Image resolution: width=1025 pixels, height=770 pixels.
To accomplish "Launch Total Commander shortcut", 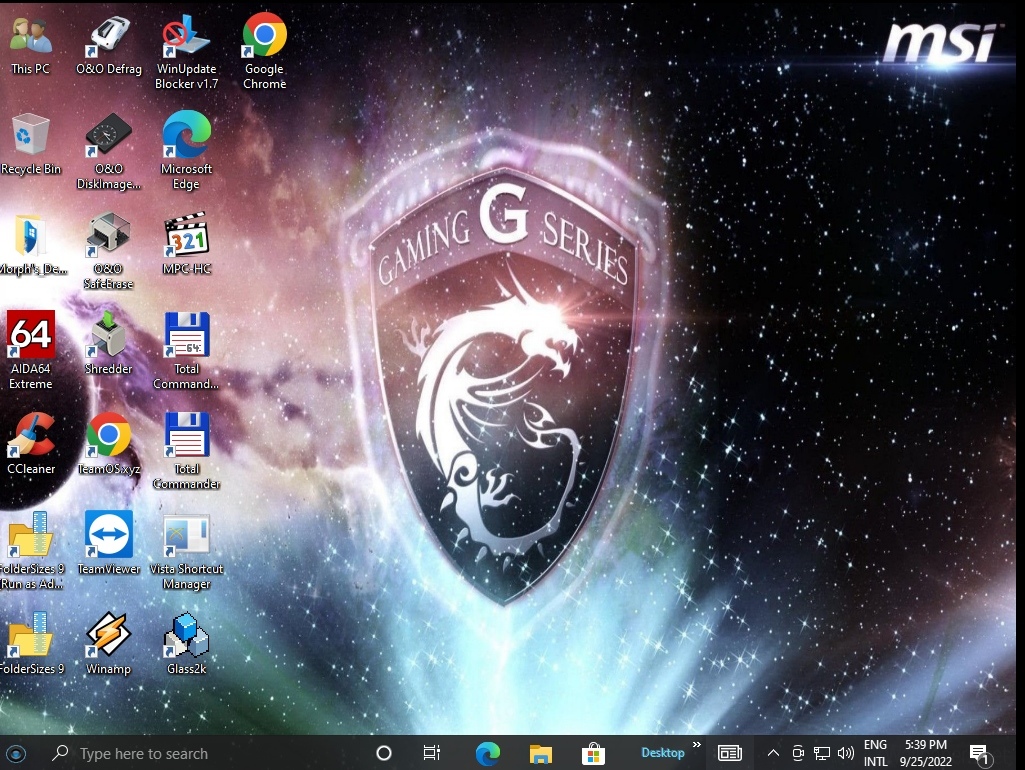I will point(186,452).
